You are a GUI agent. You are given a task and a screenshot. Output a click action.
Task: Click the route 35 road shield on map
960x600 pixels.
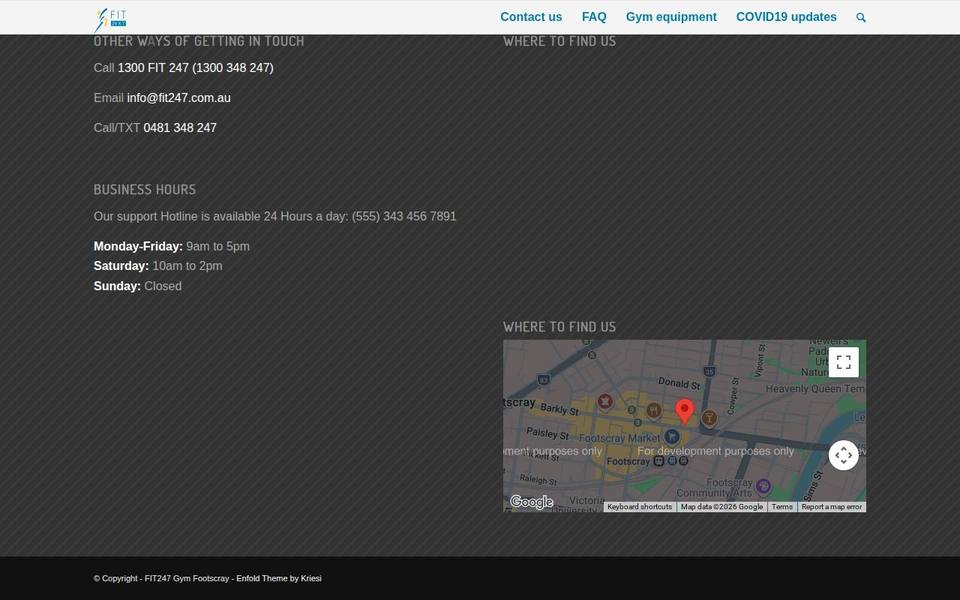[709, 372]
